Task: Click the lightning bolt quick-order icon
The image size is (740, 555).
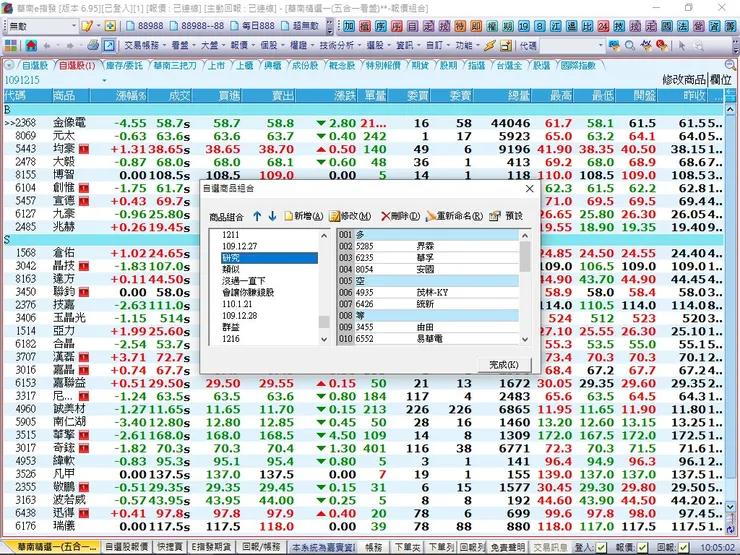Action: pos(490,46)
